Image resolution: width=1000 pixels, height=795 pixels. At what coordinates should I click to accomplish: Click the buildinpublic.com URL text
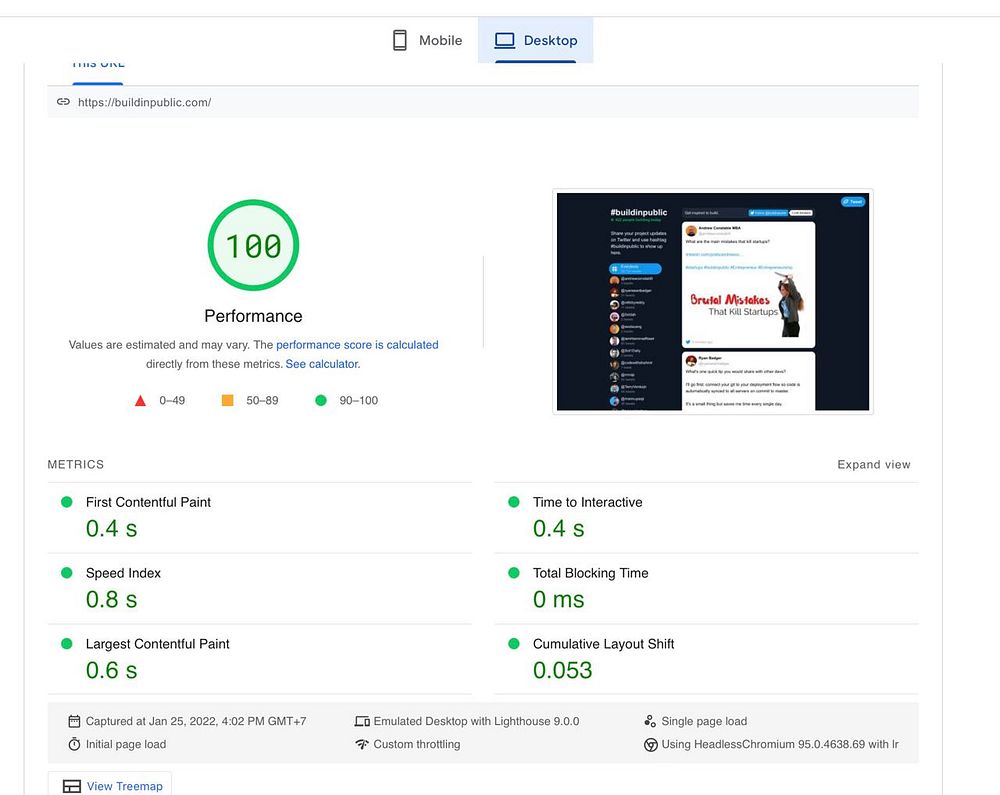coord(144,103)
